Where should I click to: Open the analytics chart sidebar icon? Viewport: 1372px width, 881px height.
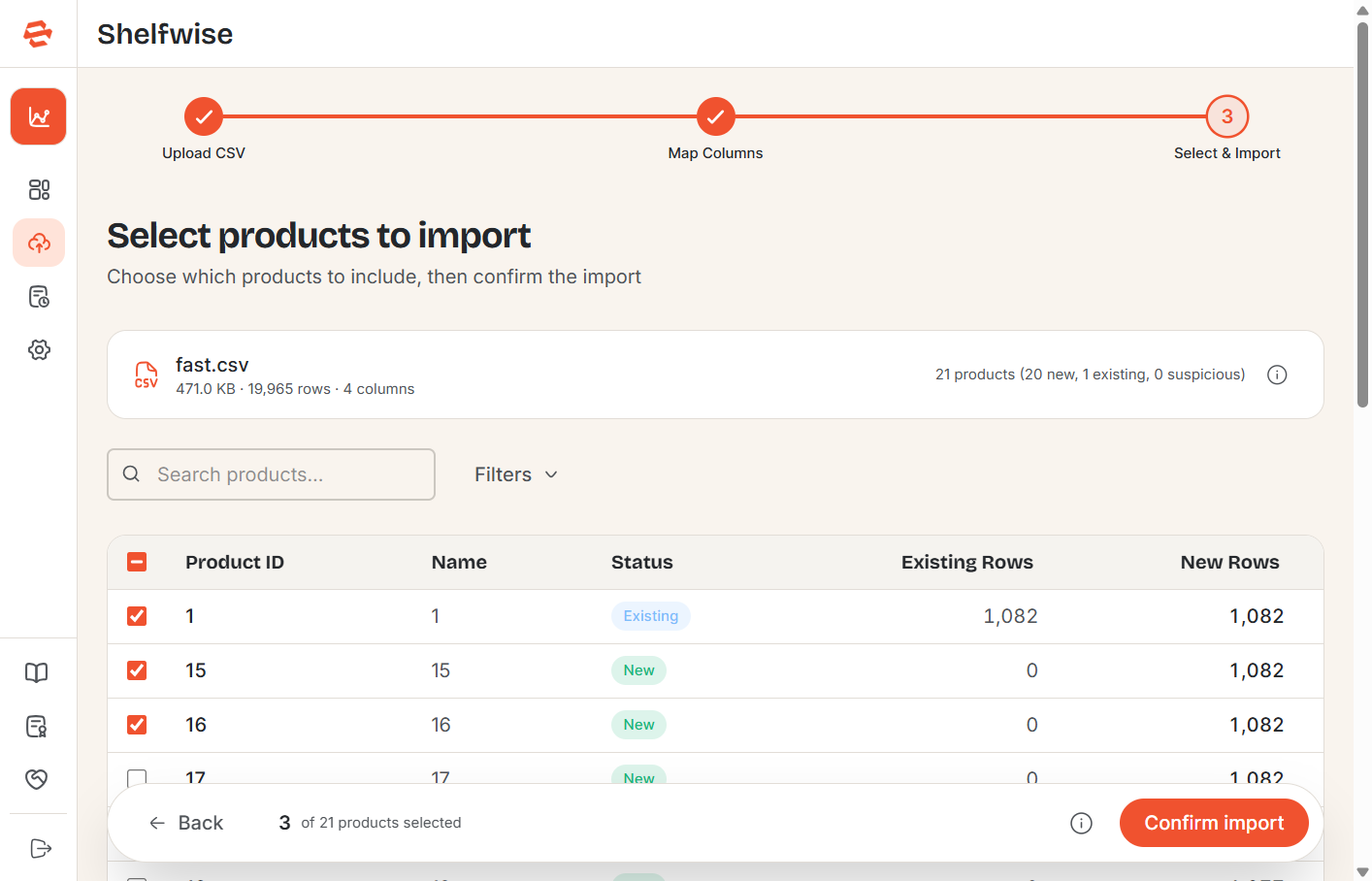pos(39,116)
